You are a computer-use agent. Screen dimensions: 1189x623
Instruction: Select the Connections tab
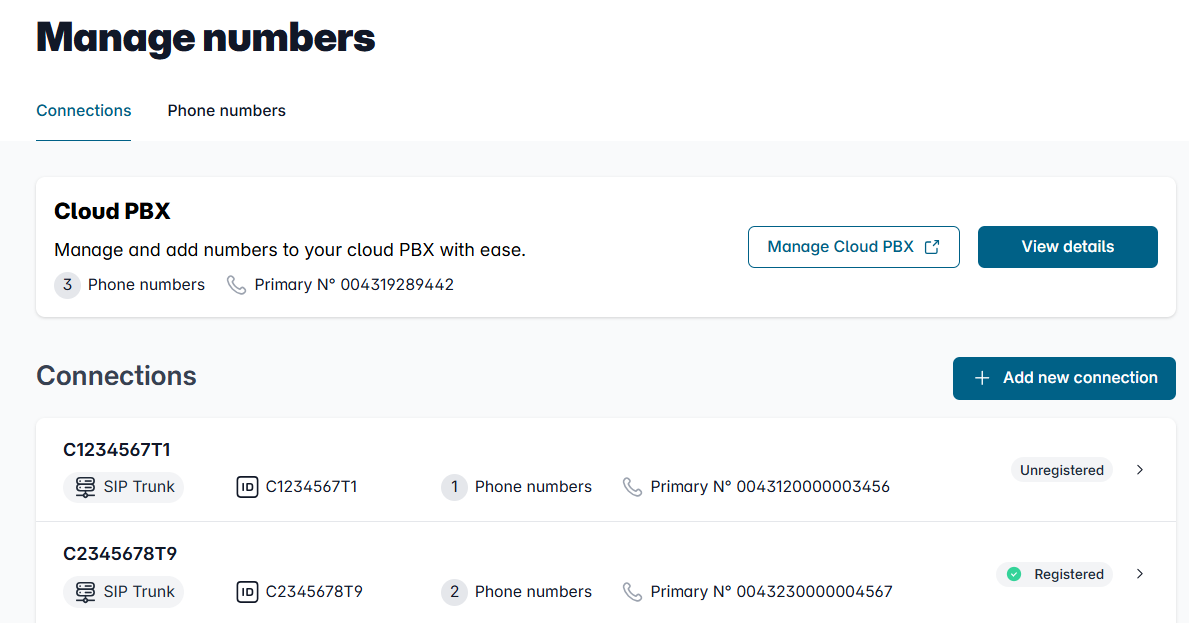(x=84, y=111)
